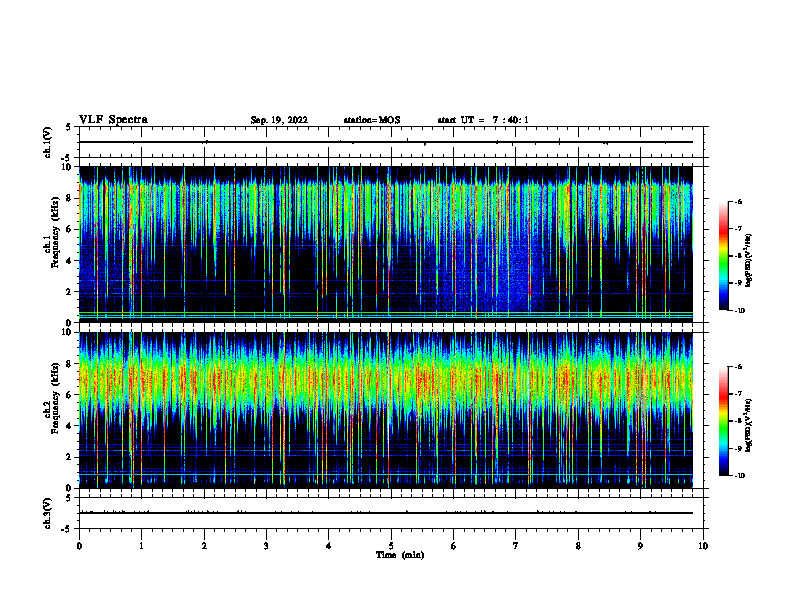The width and height of the screenshot is (792, 612).
Task: Click time axis tick label 4
Action: click(329, 546)
